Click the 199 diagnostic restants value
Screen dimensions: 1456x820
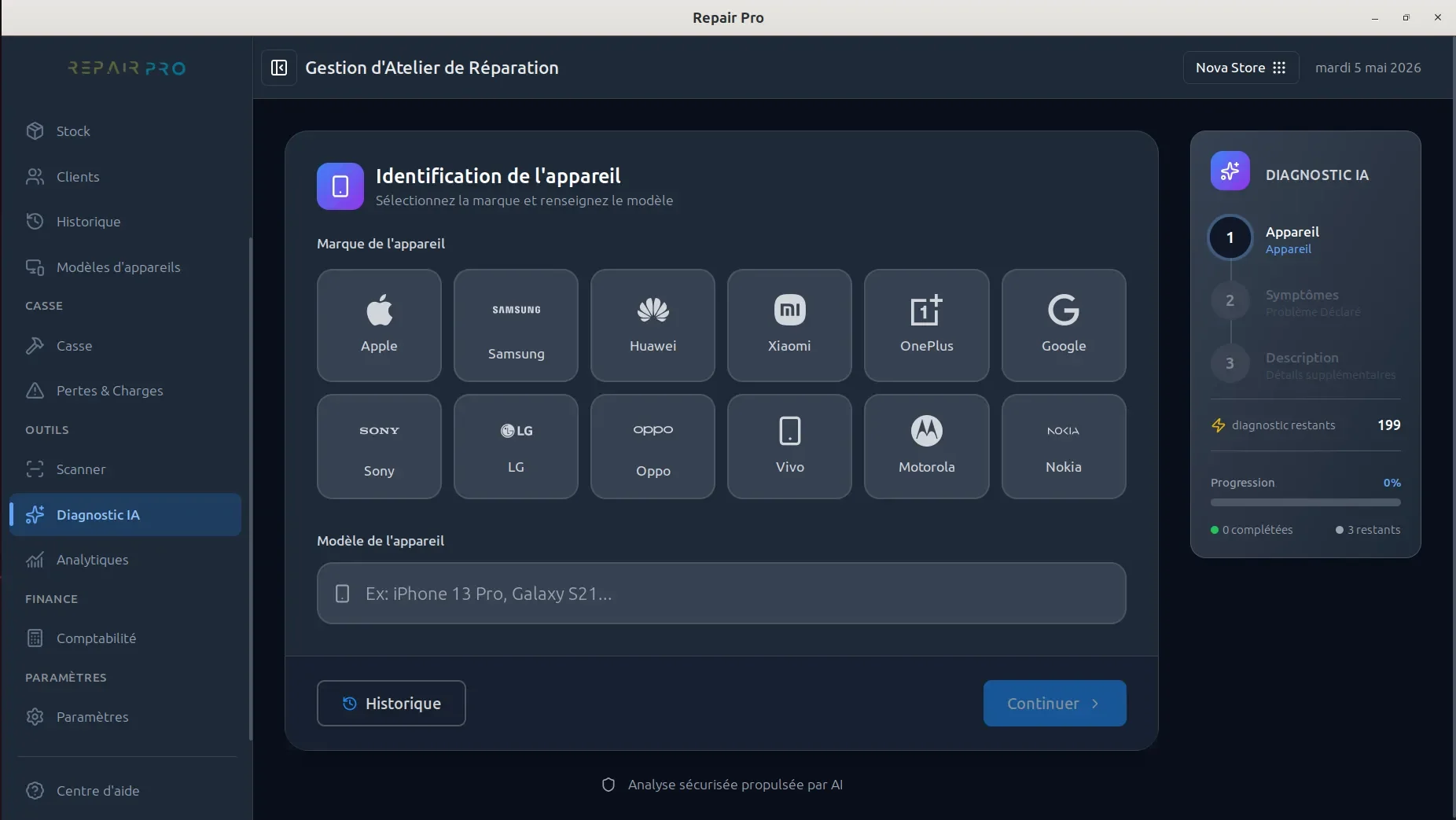coord(1389,425)
